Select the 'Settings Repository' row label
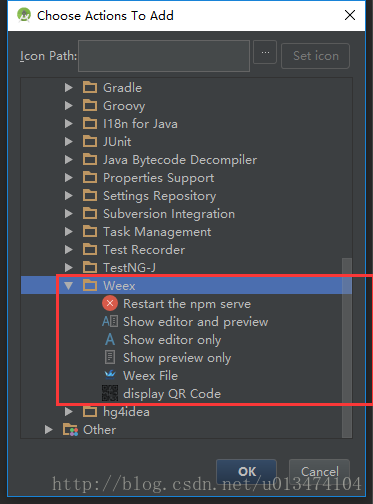 click(x=160, y=196)
